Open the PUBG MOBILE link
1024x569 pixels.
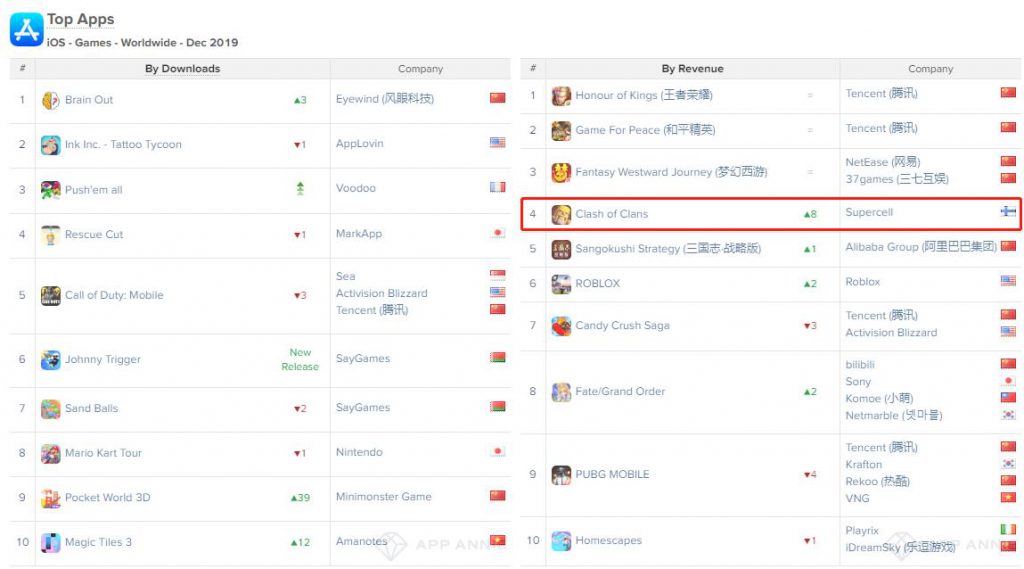click(613, 474)
